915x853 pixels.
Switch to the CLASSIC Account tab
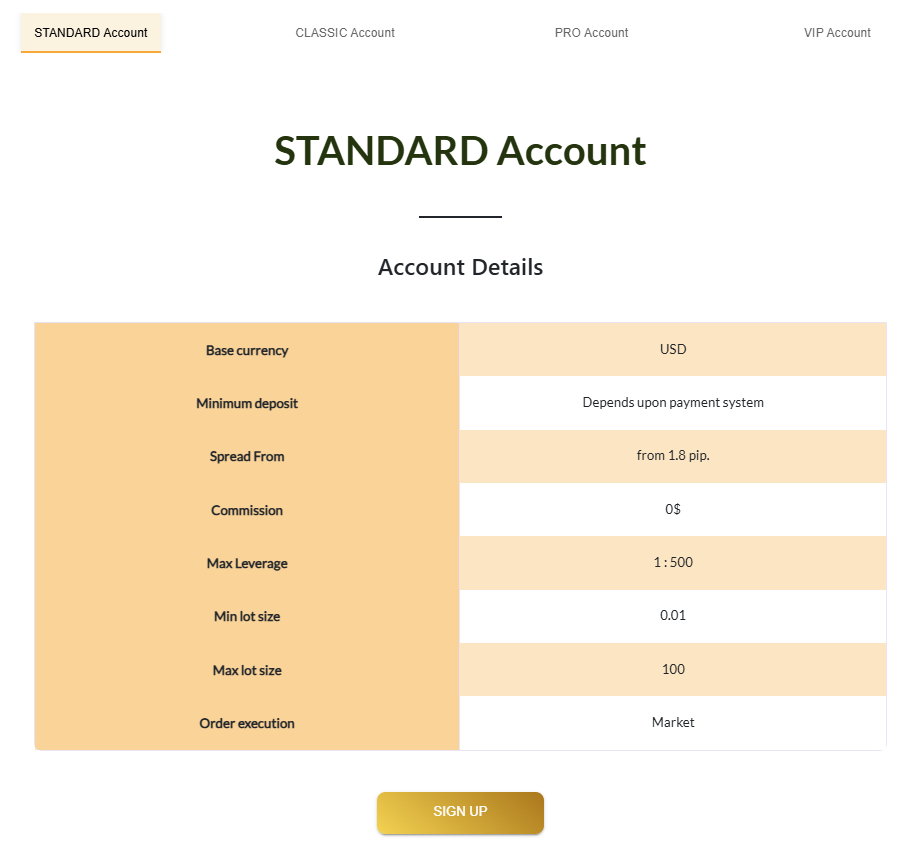pyautogui.click(x=345, y=33)
